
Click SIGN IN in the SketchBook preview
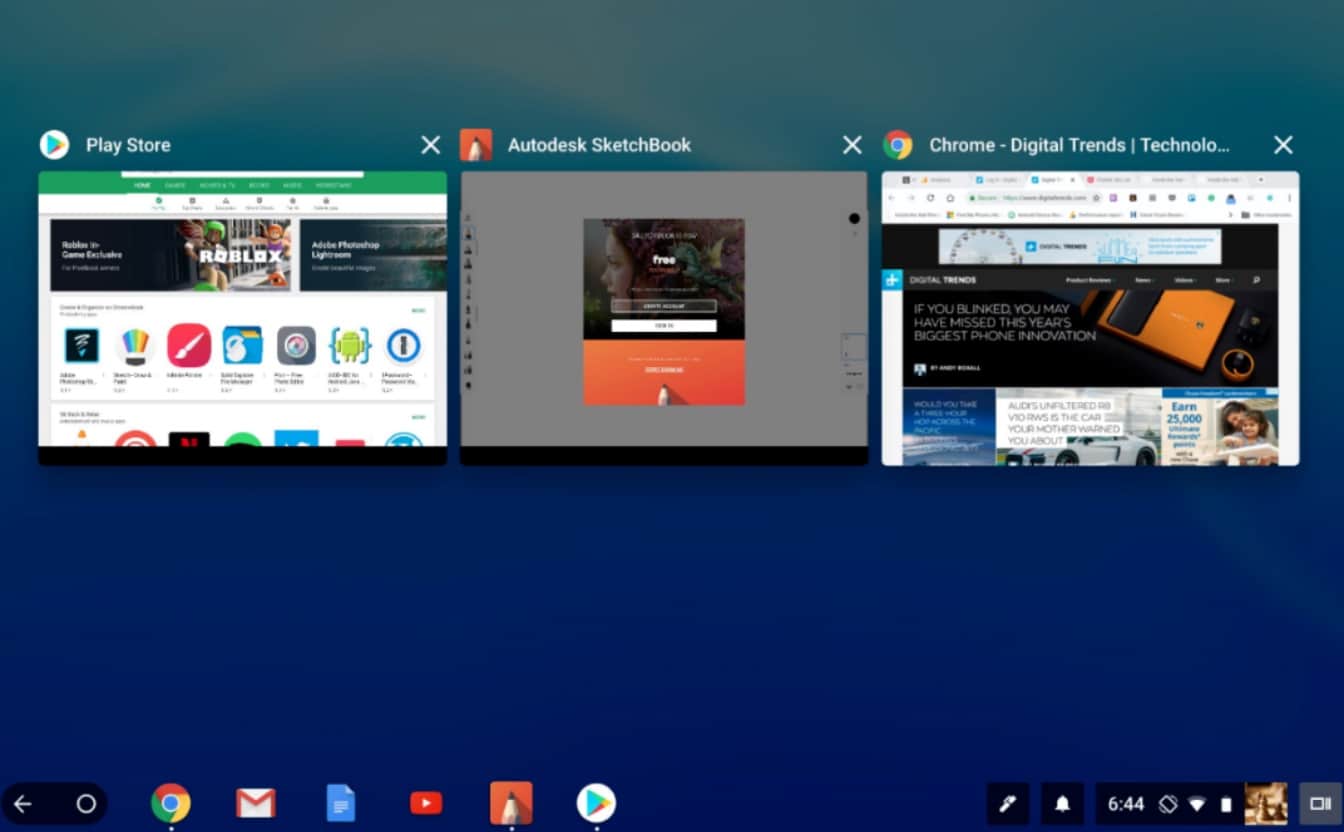coord(663,327)
